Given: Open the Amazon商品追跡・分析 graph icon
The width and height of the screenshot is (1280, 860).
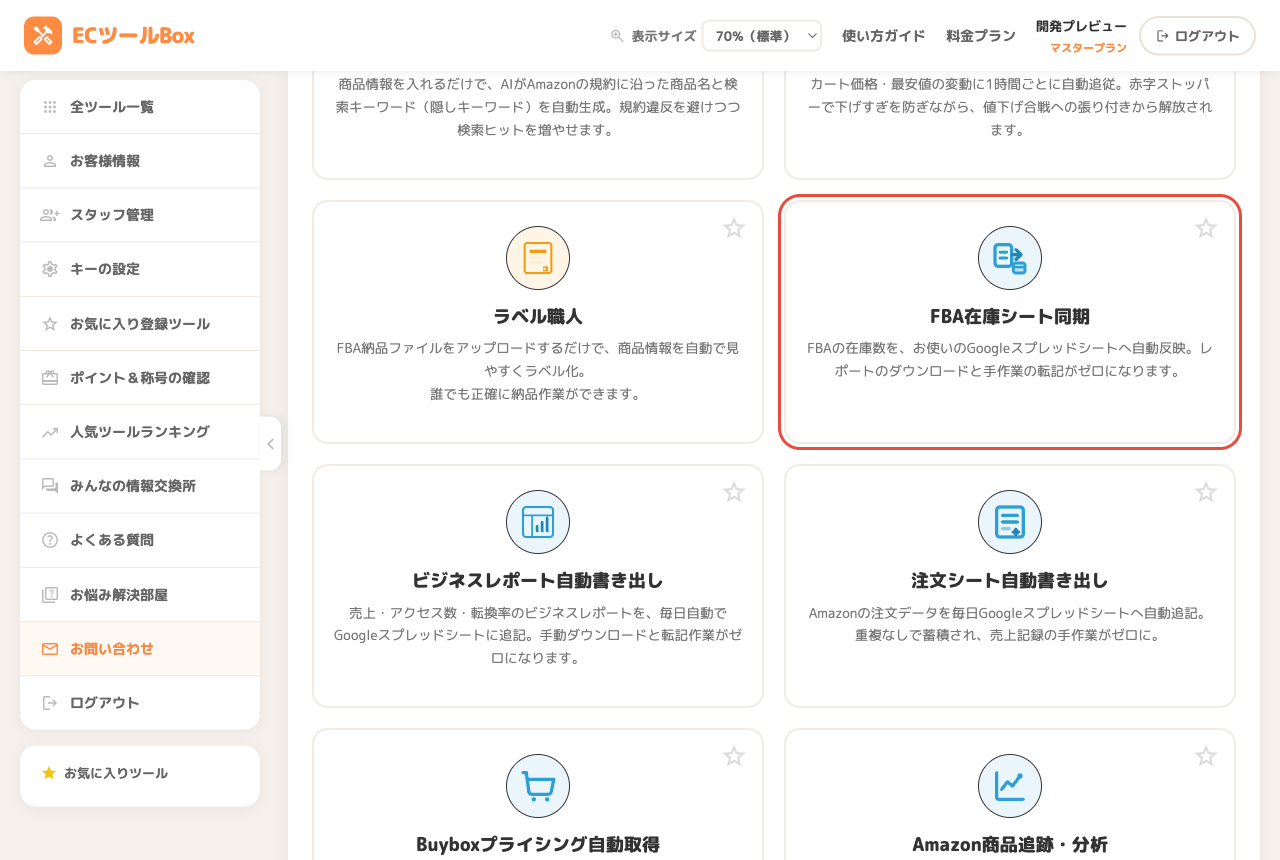Looking at the screenshot, I should coord(1010,786).
